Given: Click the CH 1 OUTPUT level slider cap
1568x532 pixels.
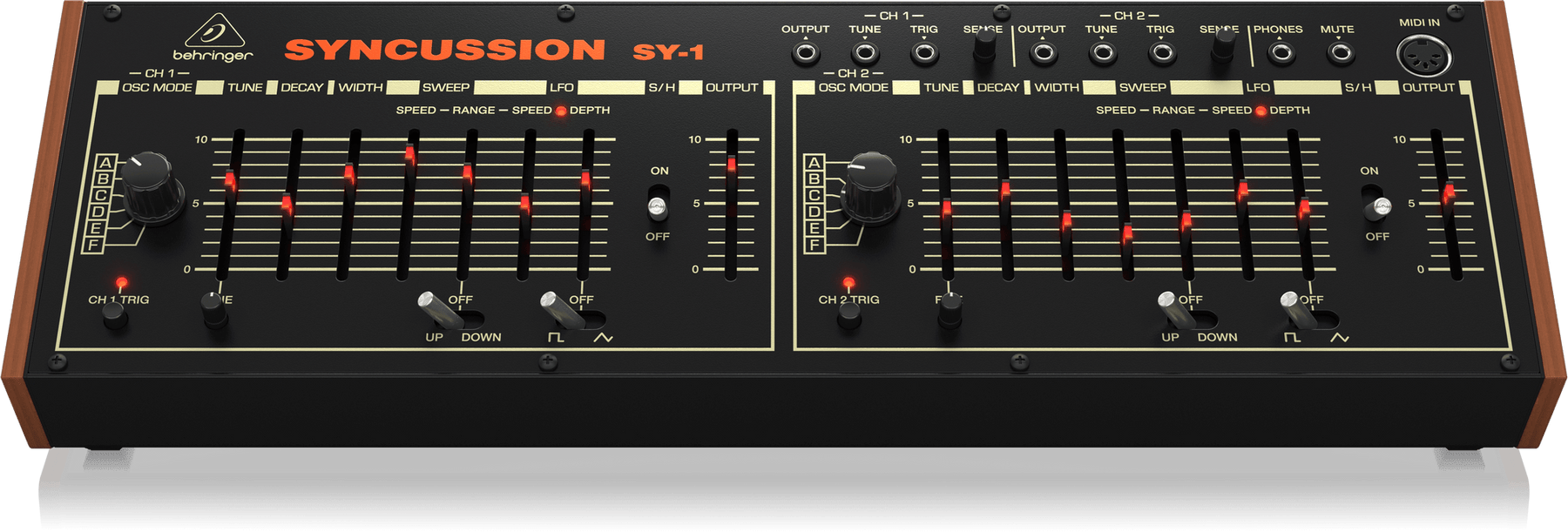Looking at the screenshot, I should [731, 164].
